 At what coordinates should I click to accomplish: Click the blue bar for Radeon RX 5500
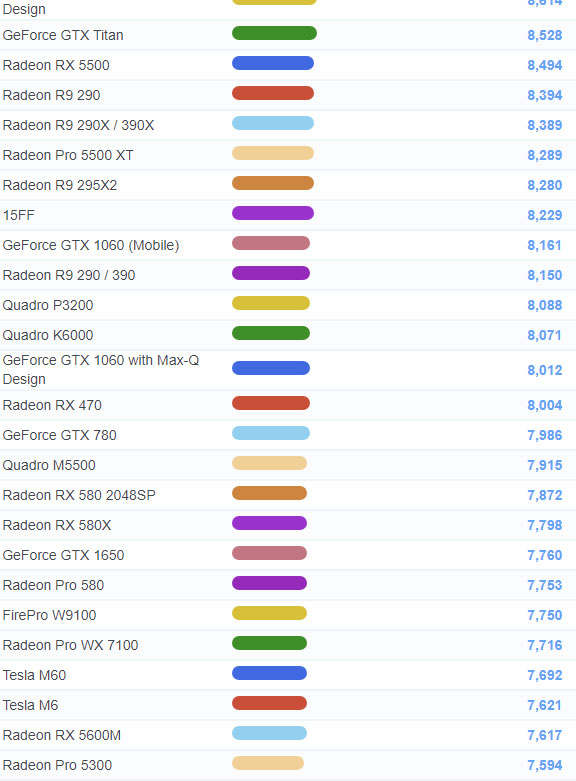coord(273,63)
